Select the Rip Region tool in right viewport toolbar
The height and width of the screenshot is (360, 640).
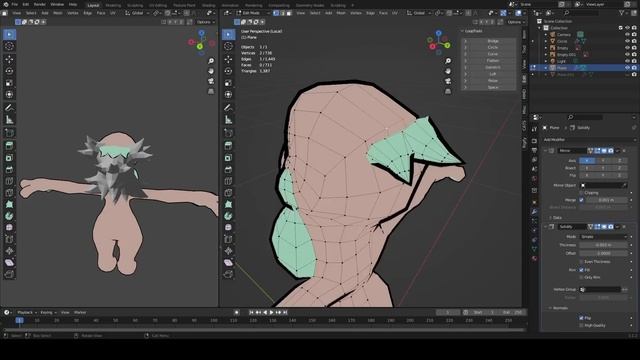pos(228,274)
